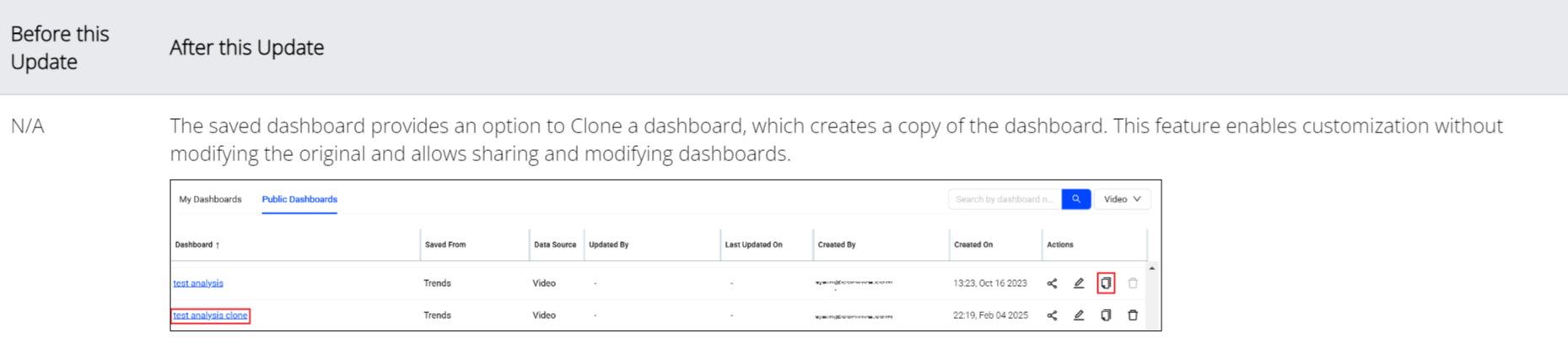Click the Saved From column header
This screenshot has height=346, width=1568.
click(x=445, y=245)
